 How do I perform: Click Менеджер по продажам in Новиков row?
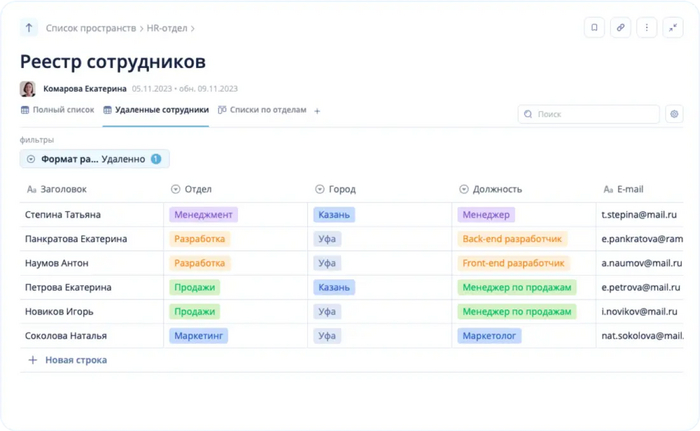click(x=517, y=312)
